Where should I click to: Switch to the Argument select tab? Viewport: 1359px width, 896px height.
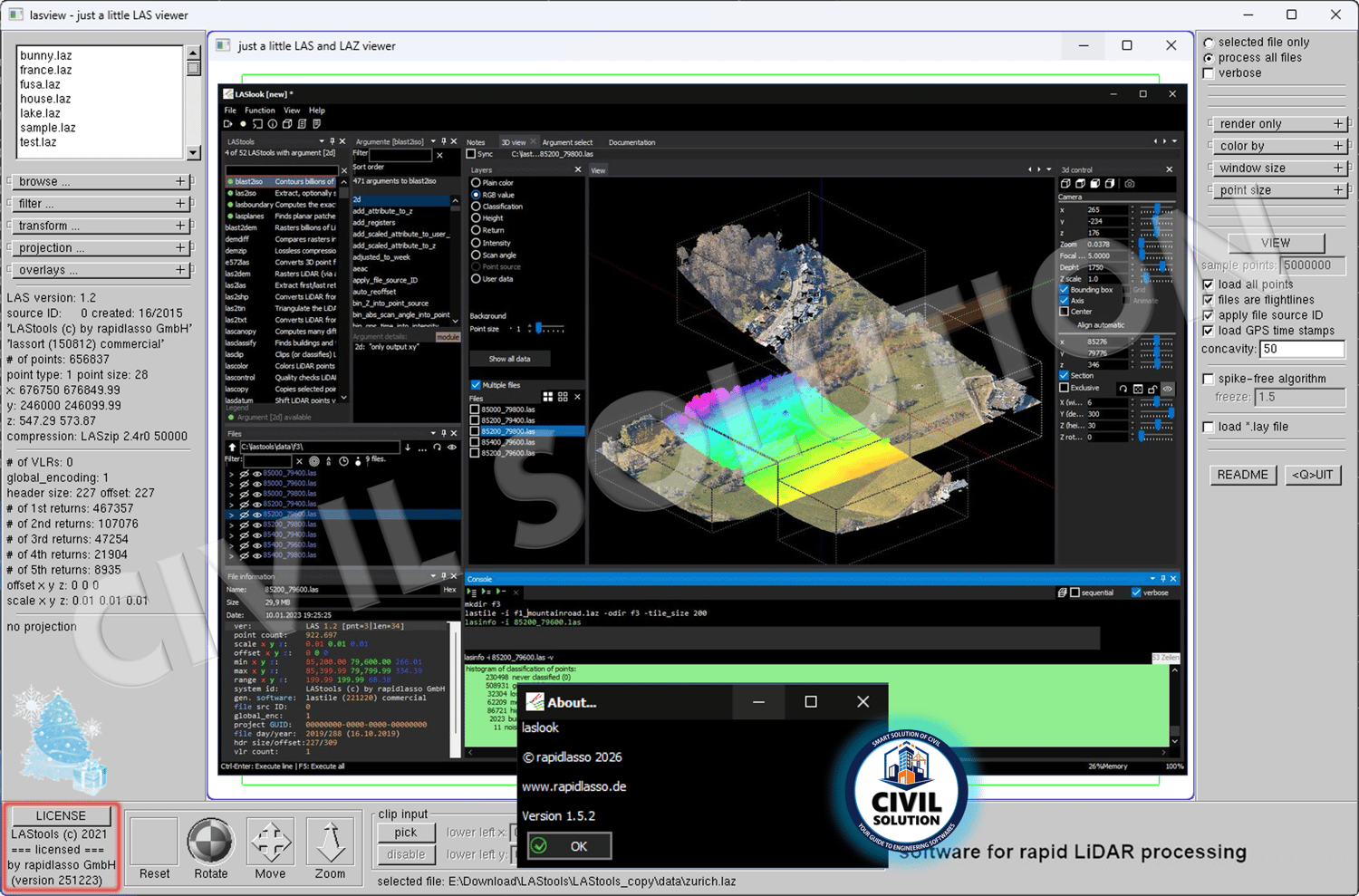pos(567,142)
